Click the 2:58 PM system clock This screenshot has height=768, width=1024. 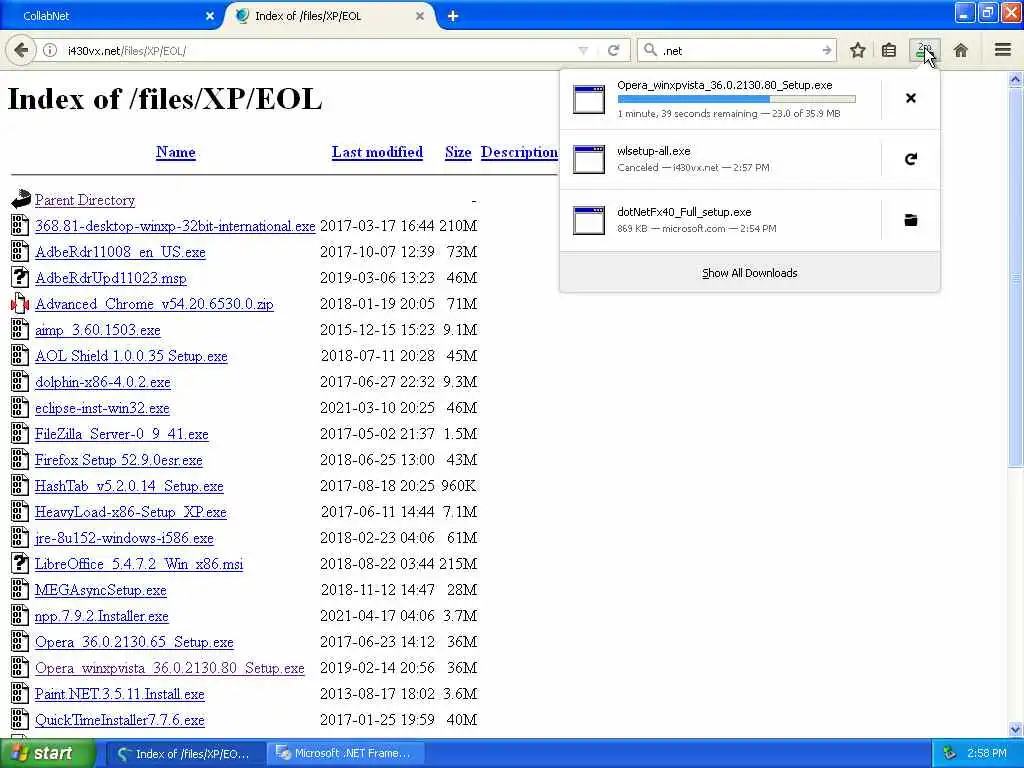click(x=986, y=753)
